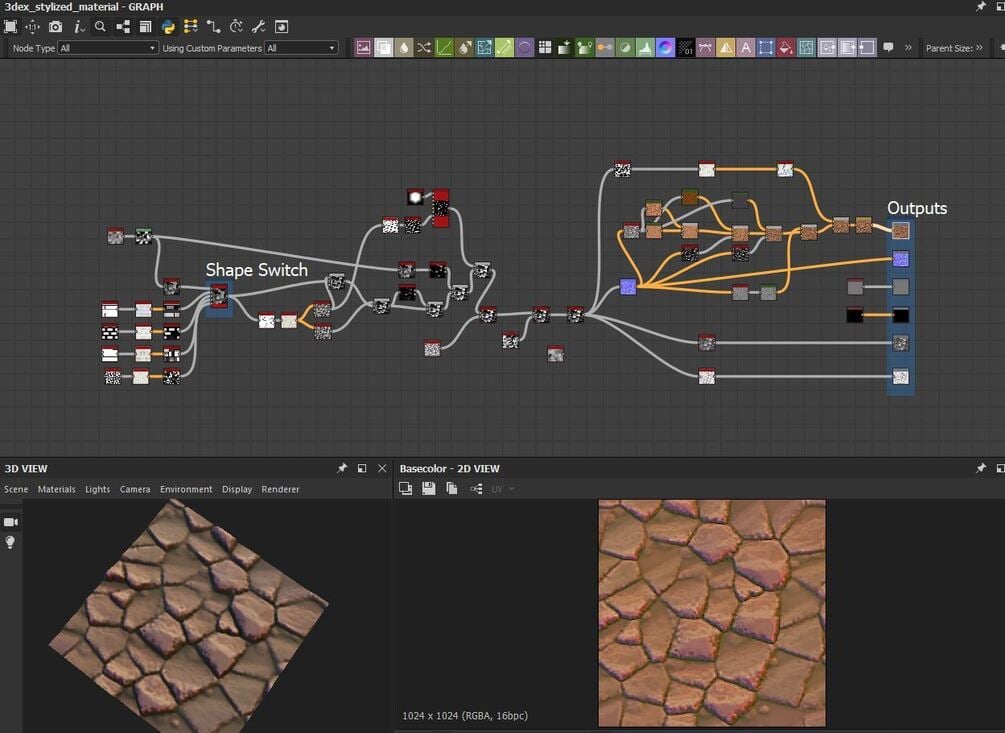Select the Outputs frame label
This screenshot has width=1005, height=733.
[917, 208]
